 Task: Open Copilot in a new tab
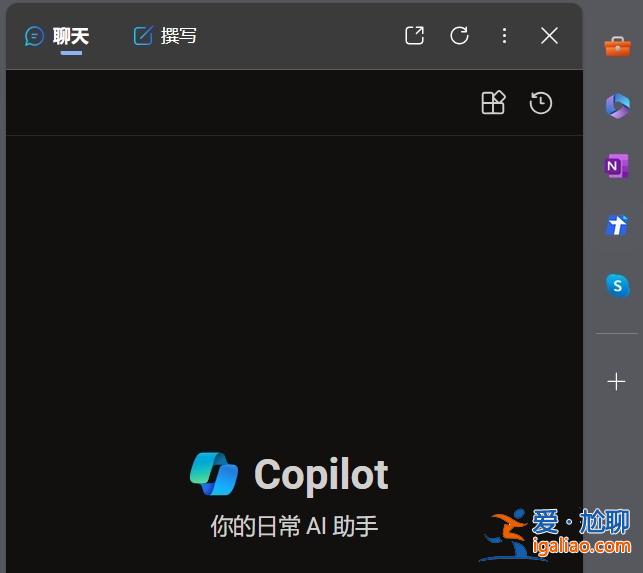point(414,36)
